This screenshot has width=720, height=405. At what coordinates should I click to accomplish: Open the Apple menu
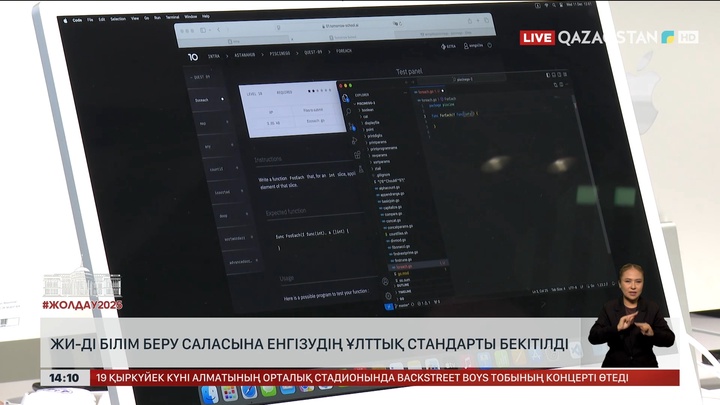pos(65,21)
